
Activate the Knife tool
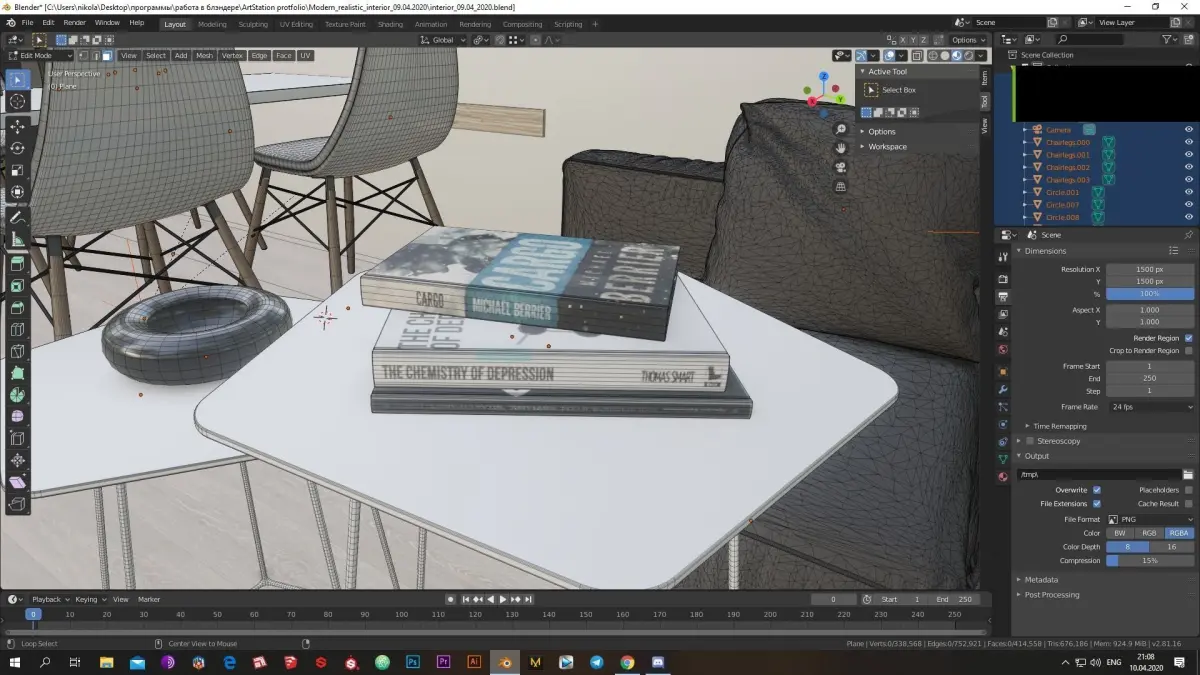pos(18,351)
